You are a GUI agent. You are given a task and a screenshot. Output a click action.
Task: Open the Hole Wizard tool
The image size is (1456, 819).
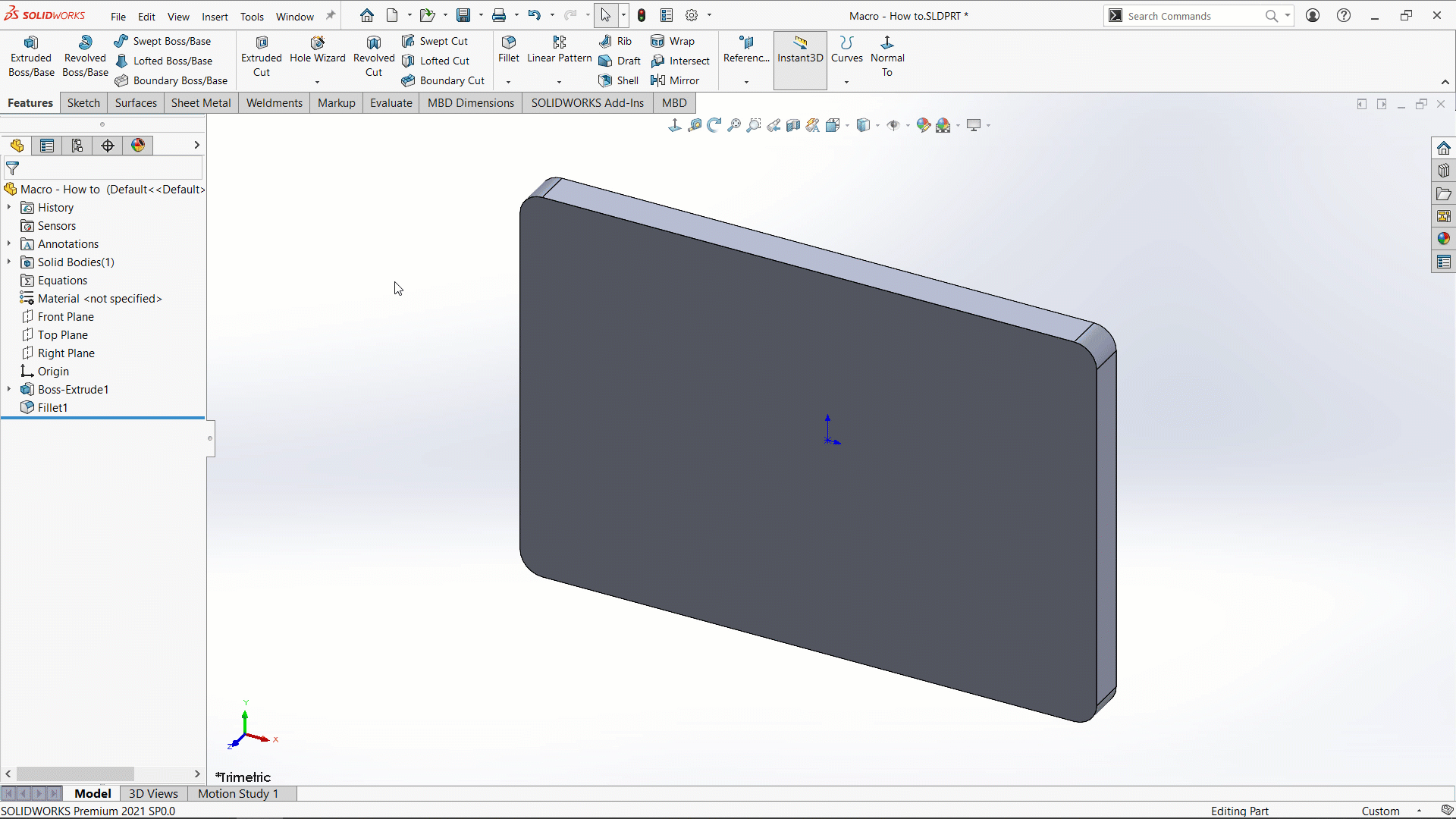coord(317,50)
